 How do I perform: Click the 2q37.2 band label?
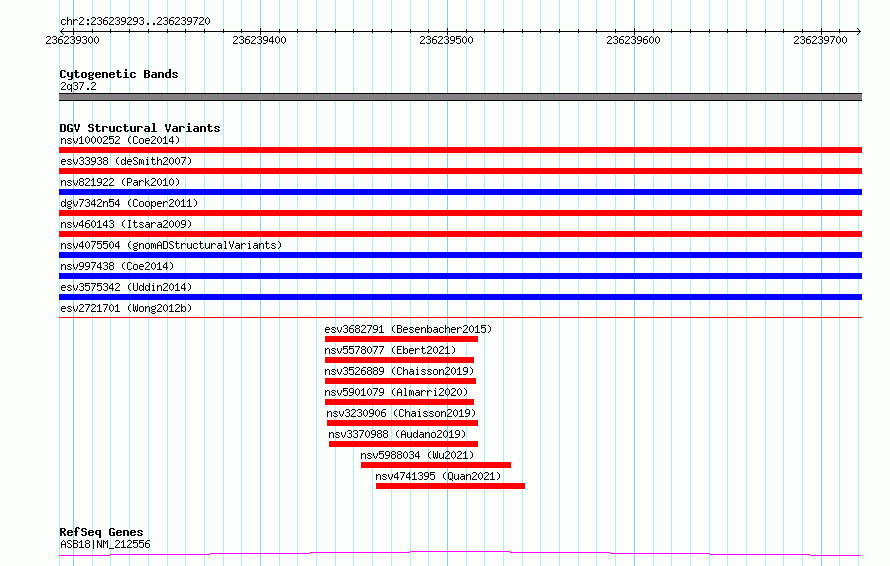coord(78,86)
